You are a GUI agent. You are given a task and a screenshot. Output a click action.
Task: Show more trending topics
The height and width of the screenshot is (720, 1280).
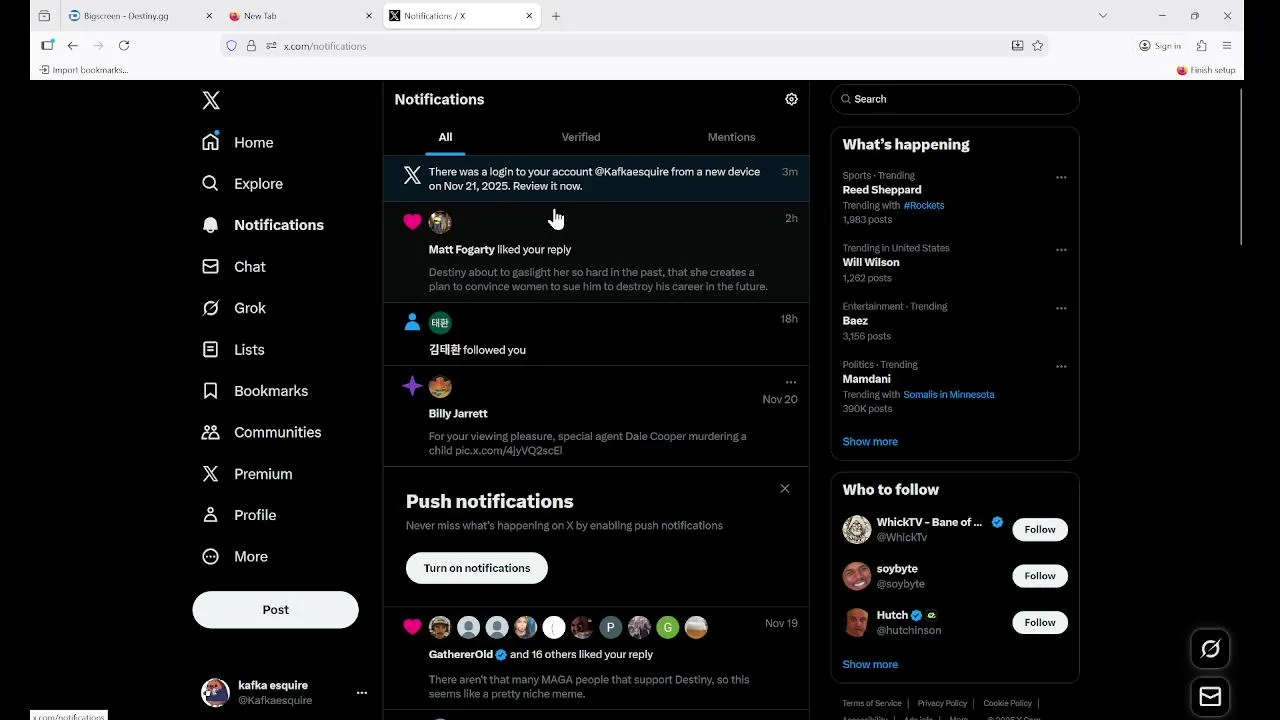[870, 442]
